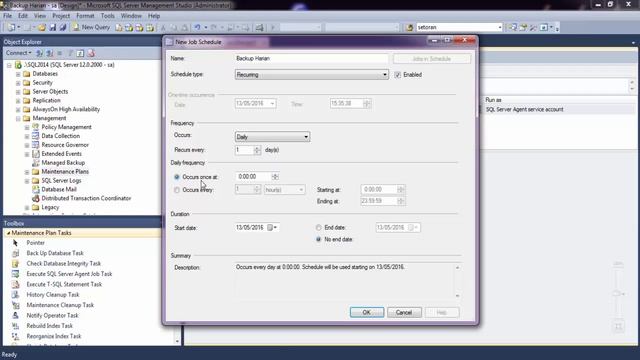This screenshot has height=360, width=640.
Task: Select the No end date radio button
Action: pyautogui.click(x=318, y=240)
